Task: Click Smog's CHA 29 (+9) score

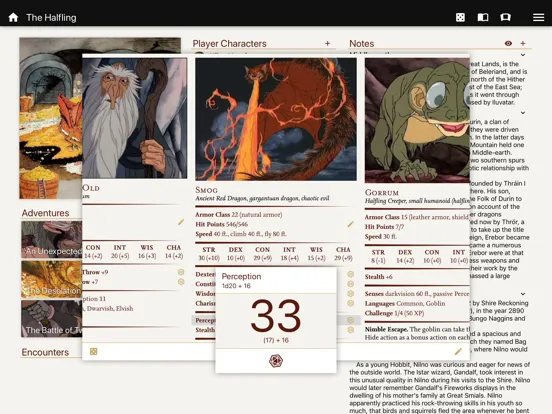Action: [343, 254]
